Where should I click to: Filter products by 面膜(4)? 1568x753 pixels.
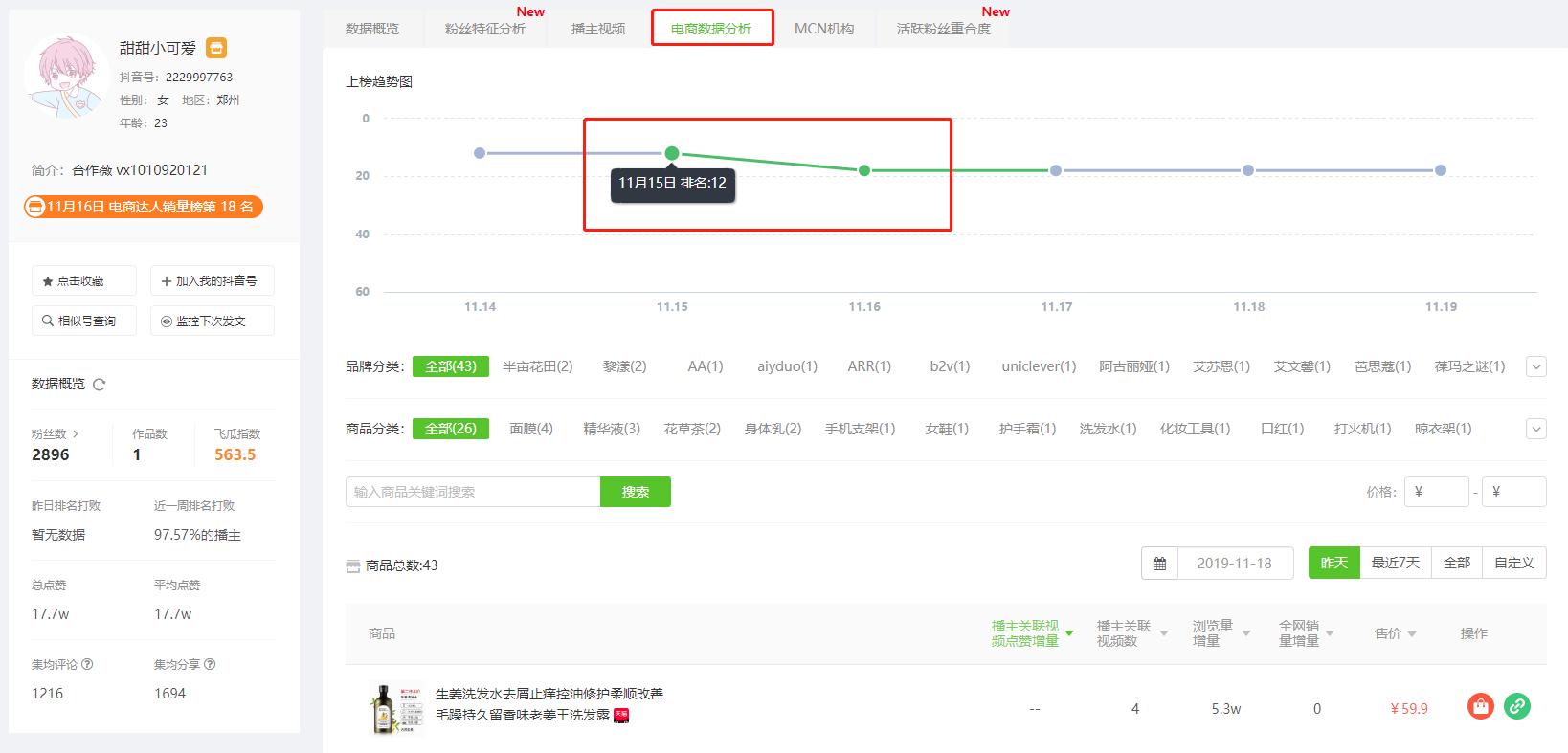pos(531,429)
